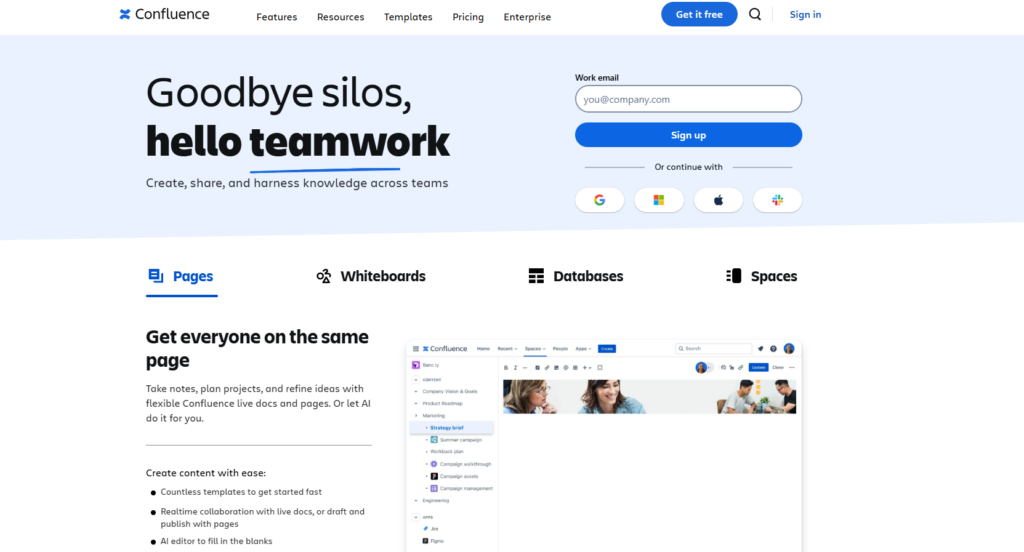Continue with Microsoft sign-in icon
Viewport: 1024px width, 552px height.
click(659, 200)
